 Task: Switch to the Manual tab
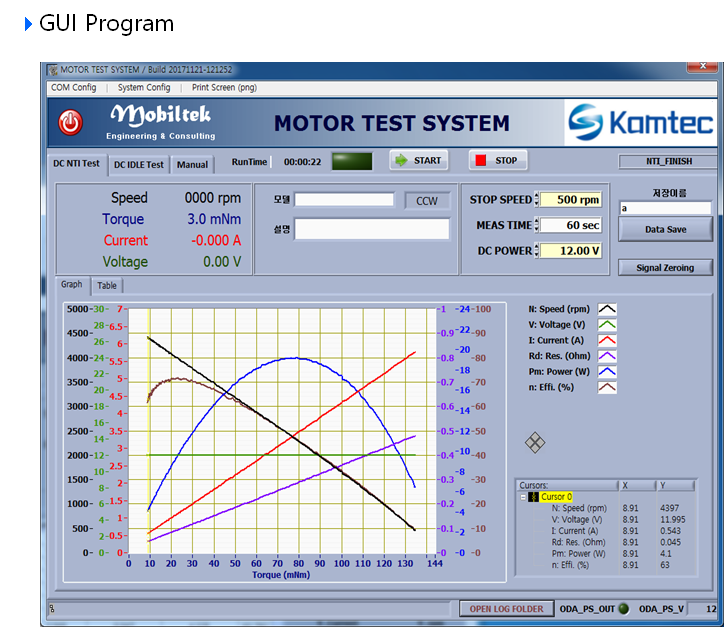[192, 165]
